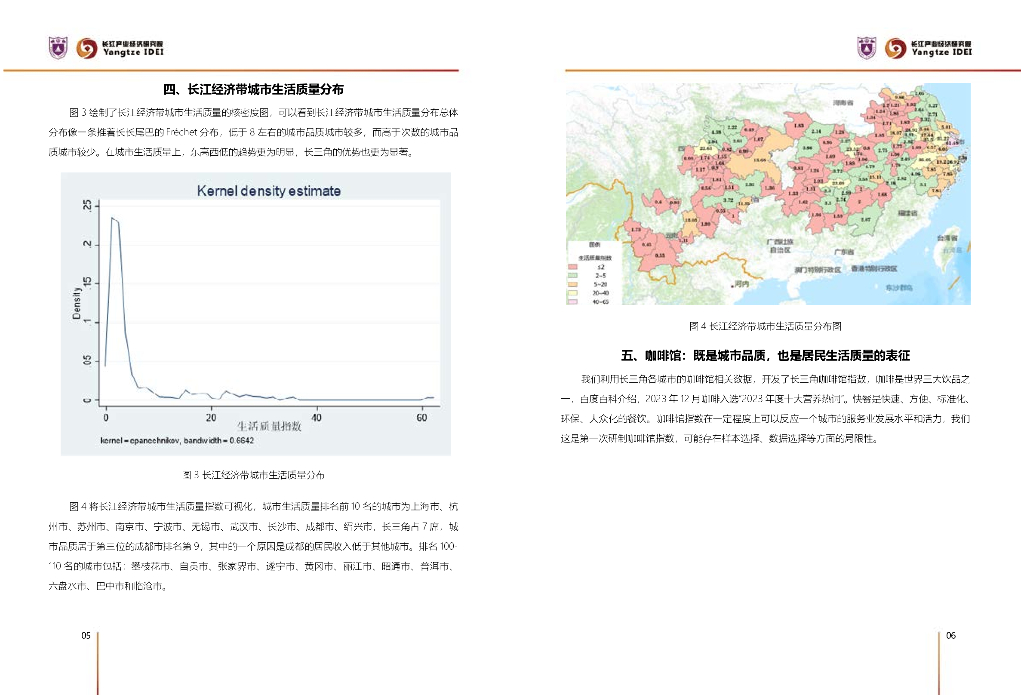The width and height of the screenshot is (1024, 695).
Task: Click the "福建省" label on the map
Action: tap(907, 213)
